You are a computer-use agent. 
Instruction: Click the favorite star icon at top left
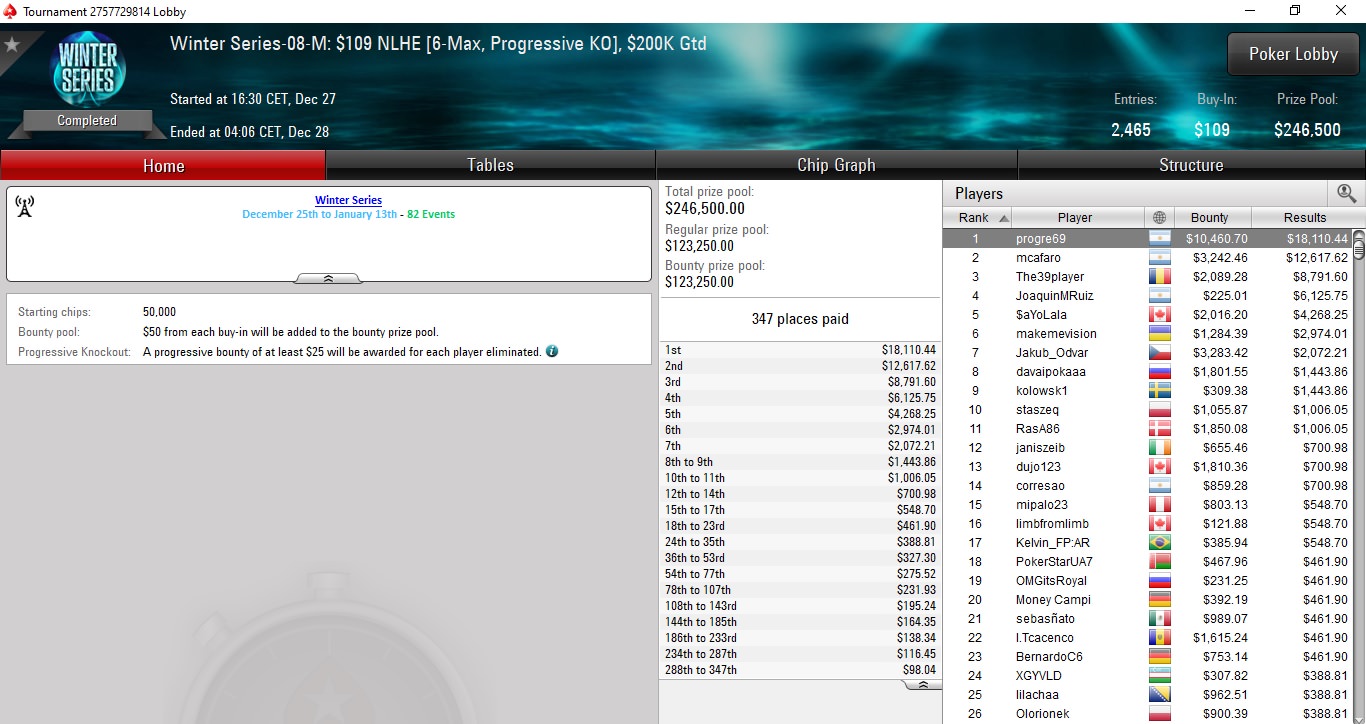coord(12,45)
